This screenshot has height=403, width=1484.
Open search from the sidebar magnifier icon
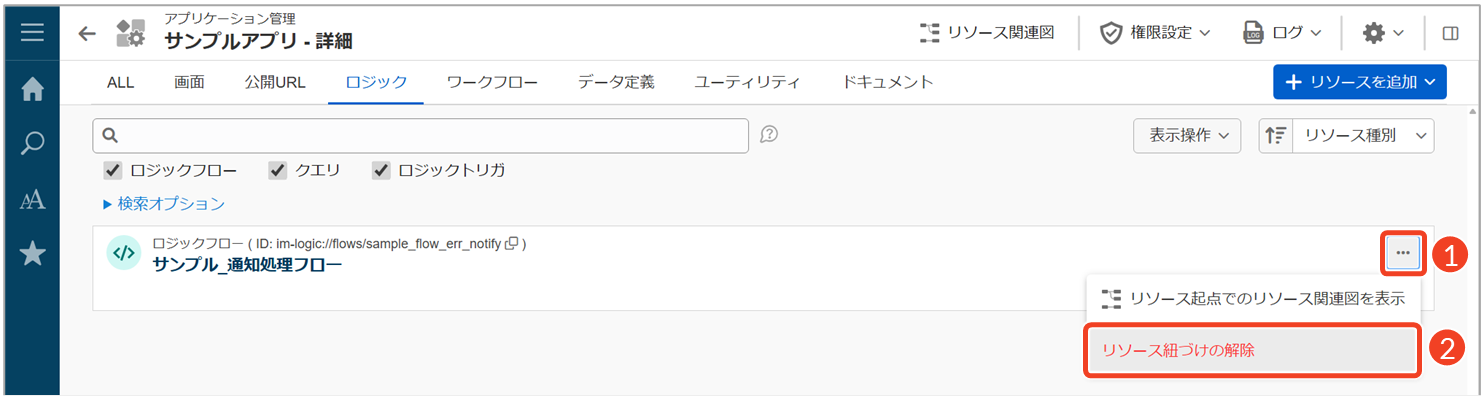[x=32, y=144]
